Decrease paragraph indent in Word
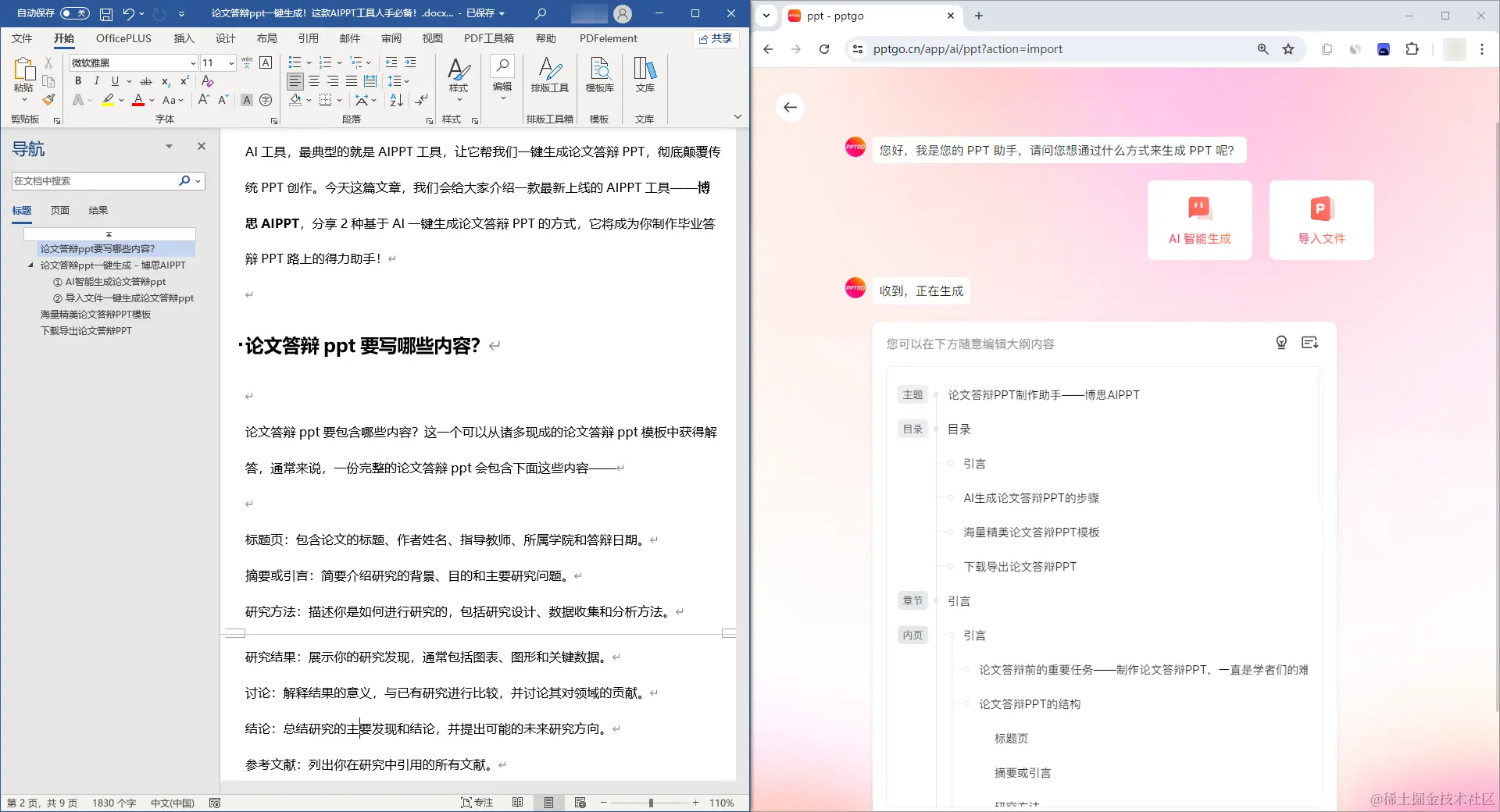 pyautogui.click(x=391, y=62)
